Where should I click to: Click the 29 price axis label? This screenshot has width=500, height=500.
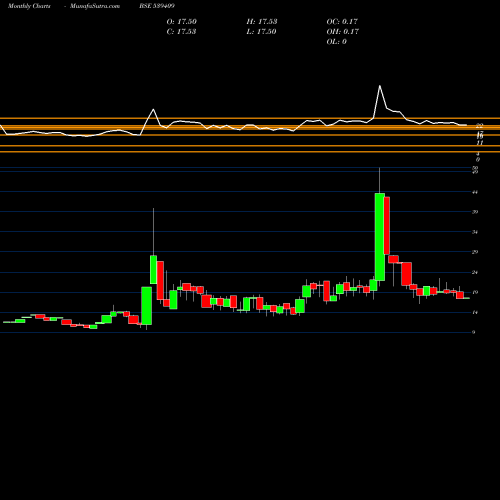pyautogui.click(x=475, y=252)
